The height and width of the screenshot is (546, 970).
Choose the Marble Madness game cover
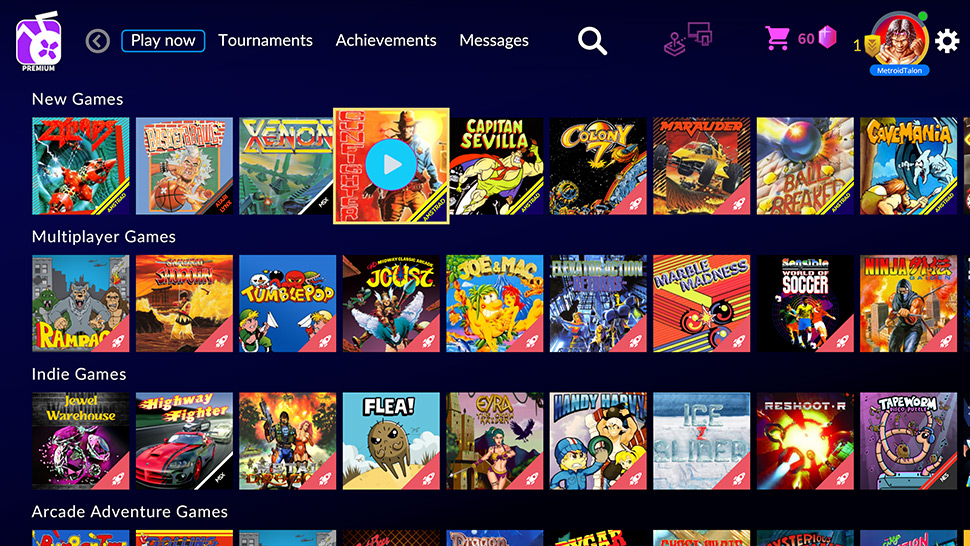(x=702, y=304)
